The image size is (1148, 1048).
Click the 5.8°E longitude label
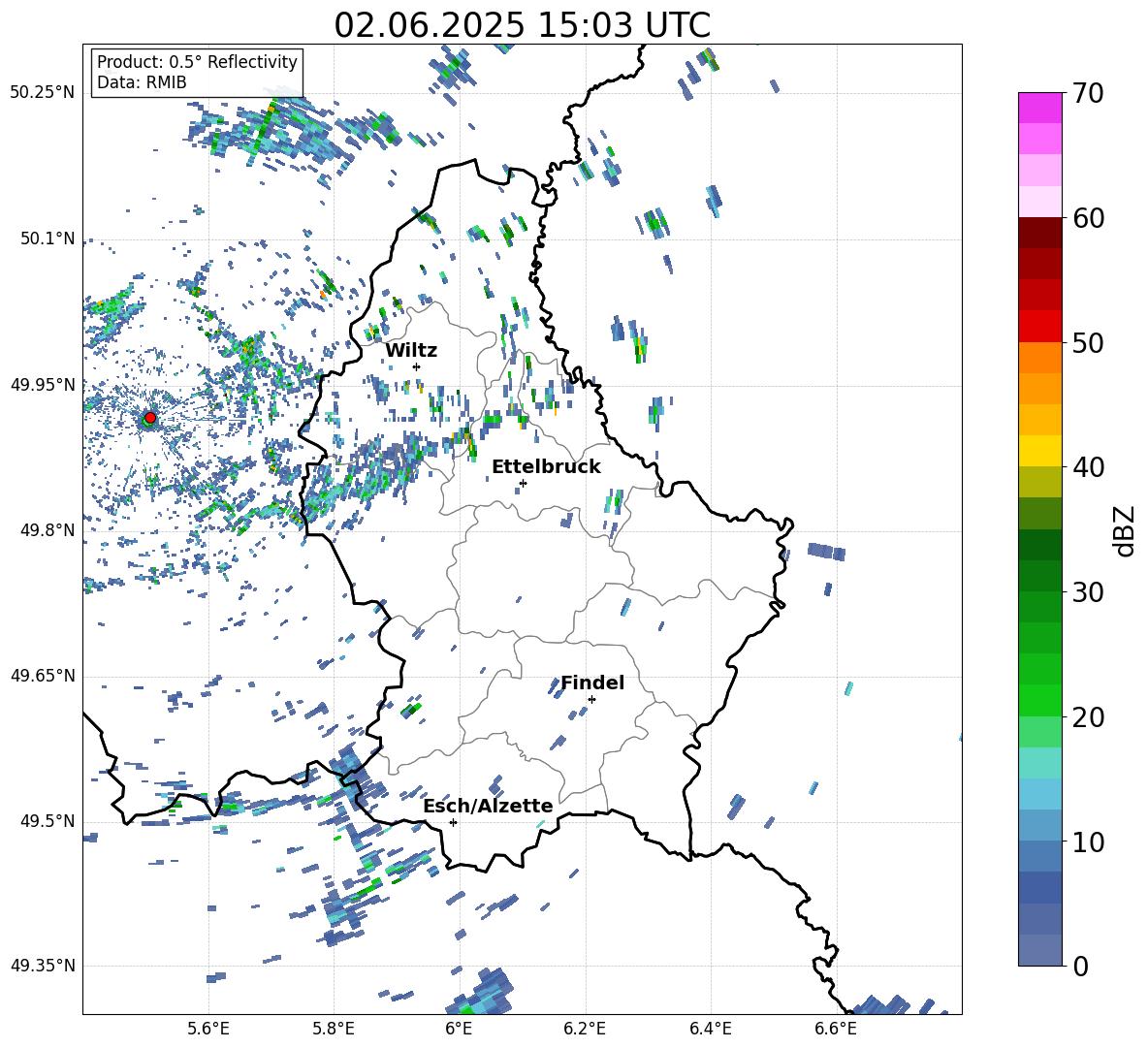coord(334,1029)
